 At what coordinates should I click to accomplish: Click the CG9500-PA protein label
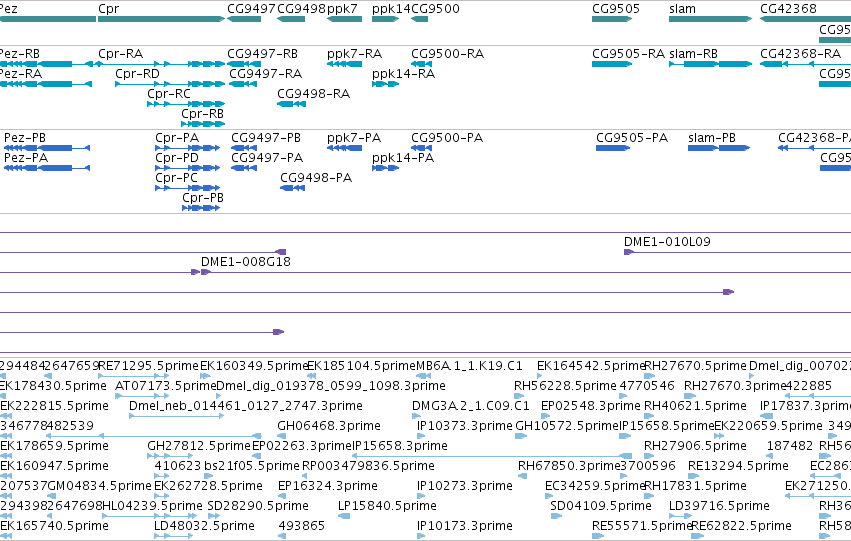[x=447, y=138]
